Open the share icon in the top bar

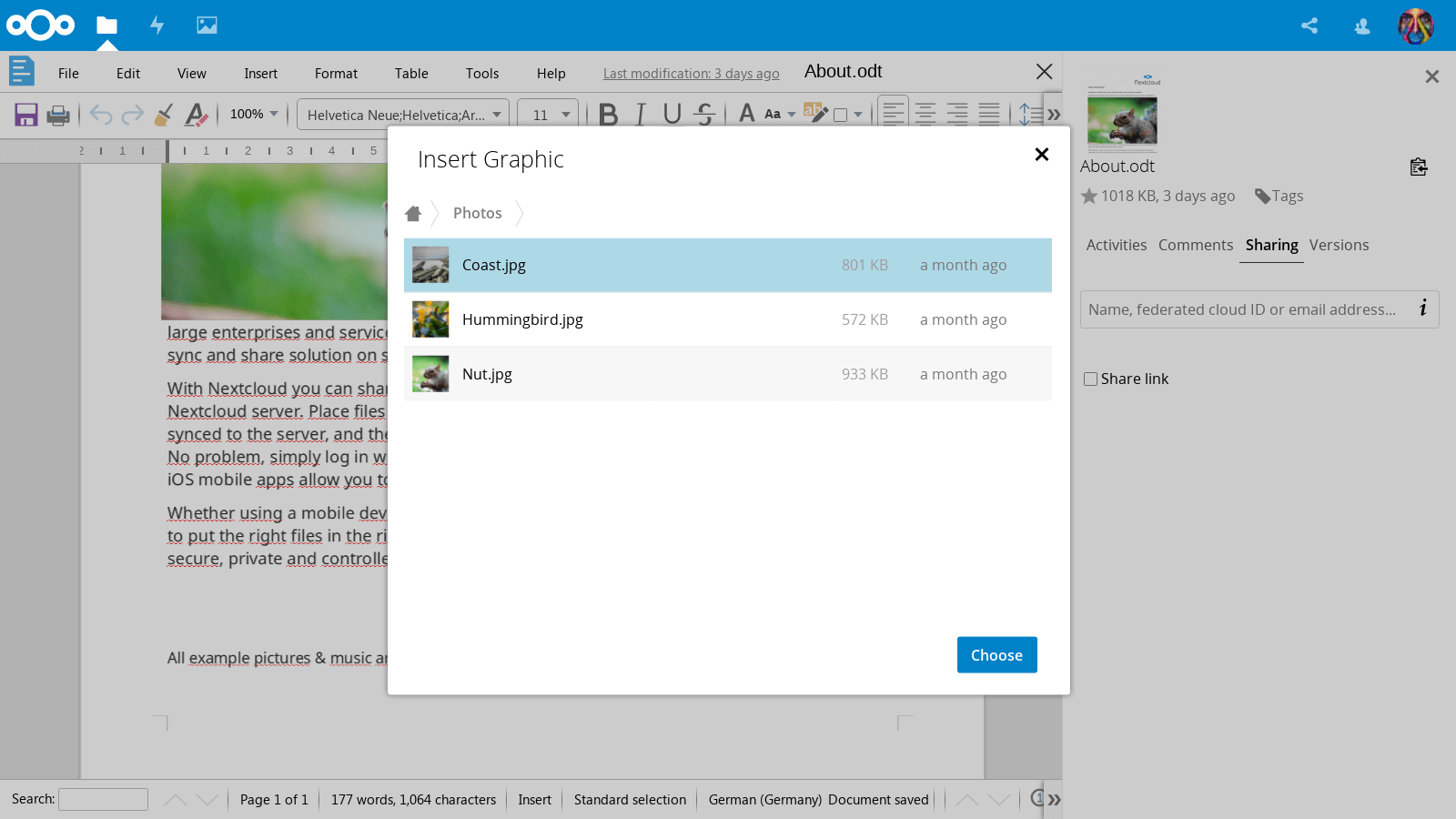pyautogui.click(x=1309, y=25)
